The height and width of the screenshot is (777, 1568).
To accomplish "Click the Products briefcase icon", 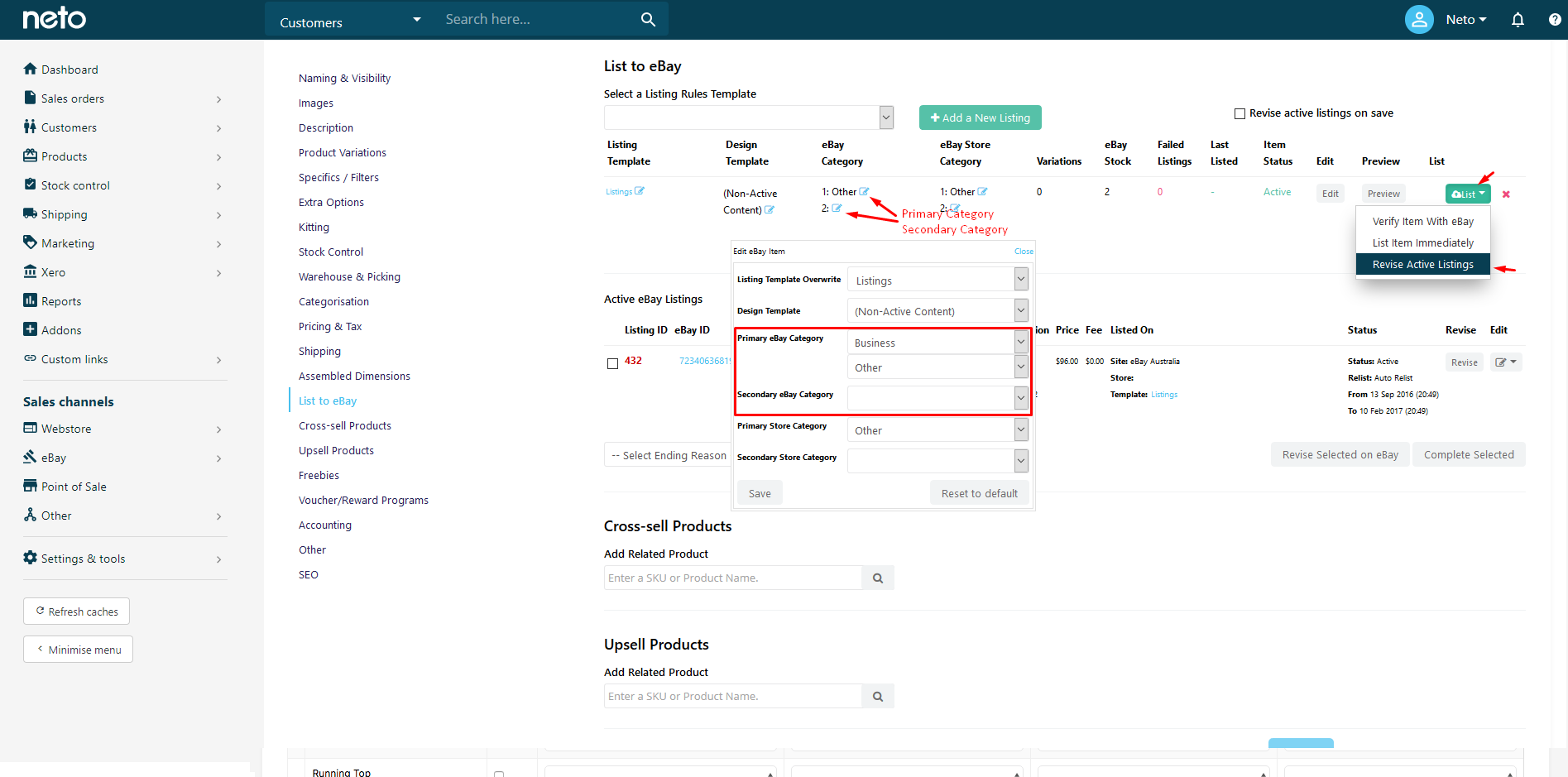I will pyautogui.click(x=31, y=156).
